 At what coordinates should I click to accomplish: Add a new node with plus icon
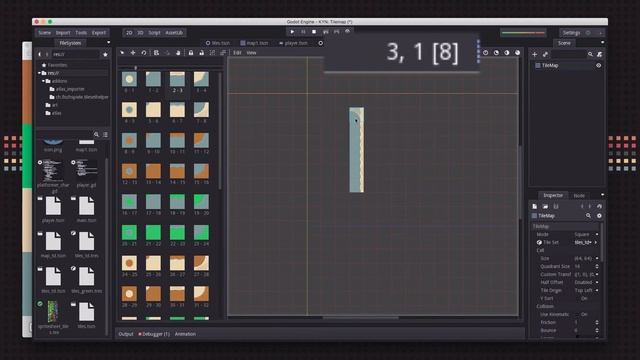[535, 54]
